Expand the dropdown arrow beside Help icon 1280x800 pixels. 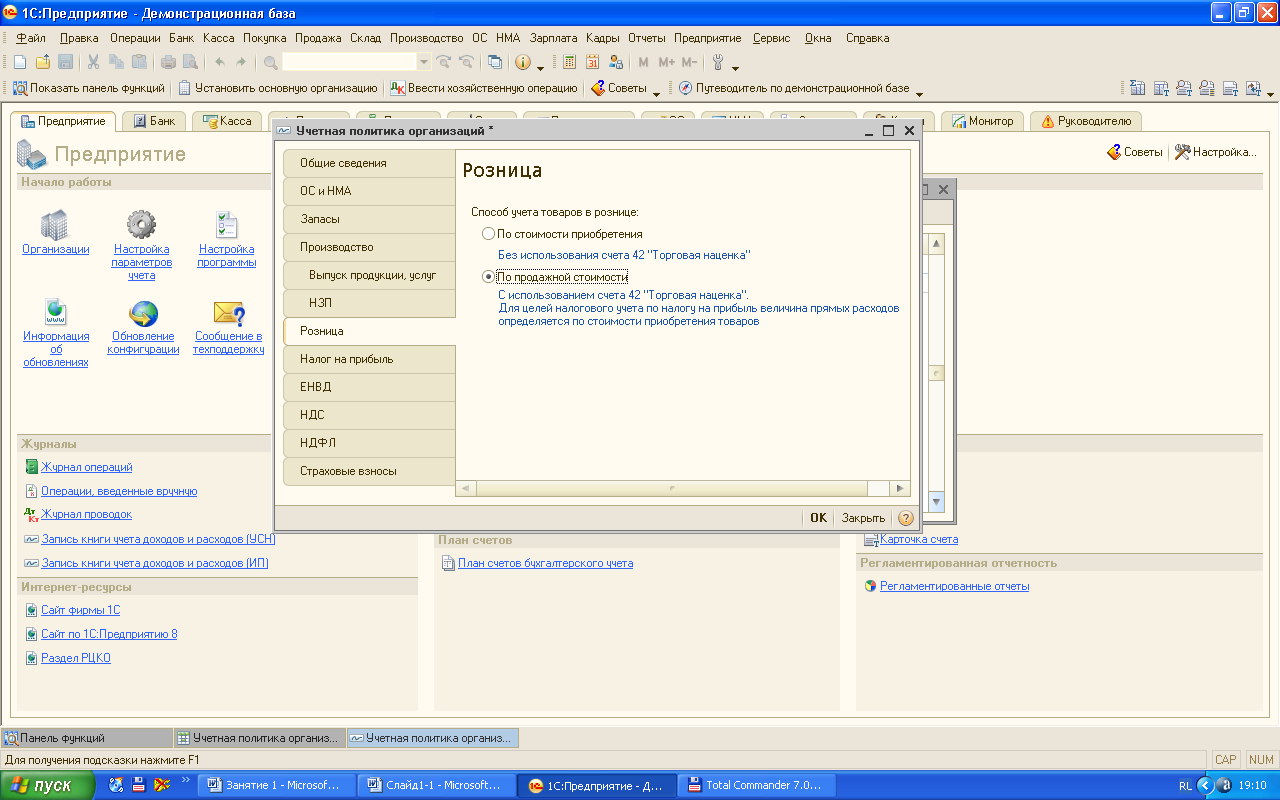[541, 67]
